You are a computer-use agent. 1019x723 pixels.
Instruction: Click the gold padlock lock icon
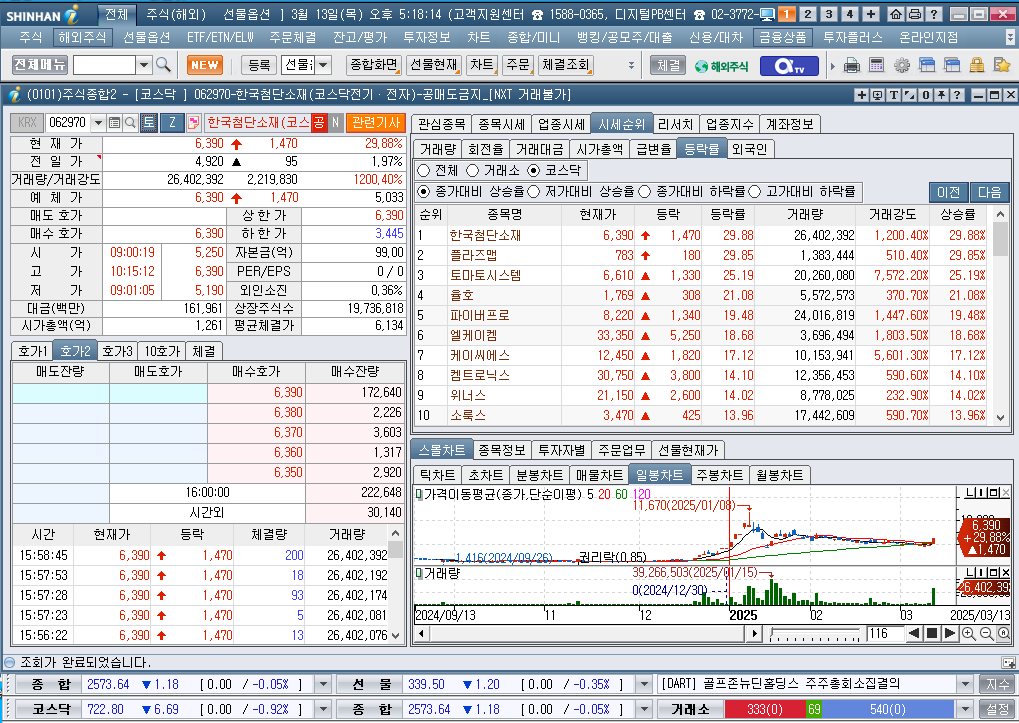click(x=977, y=65)
